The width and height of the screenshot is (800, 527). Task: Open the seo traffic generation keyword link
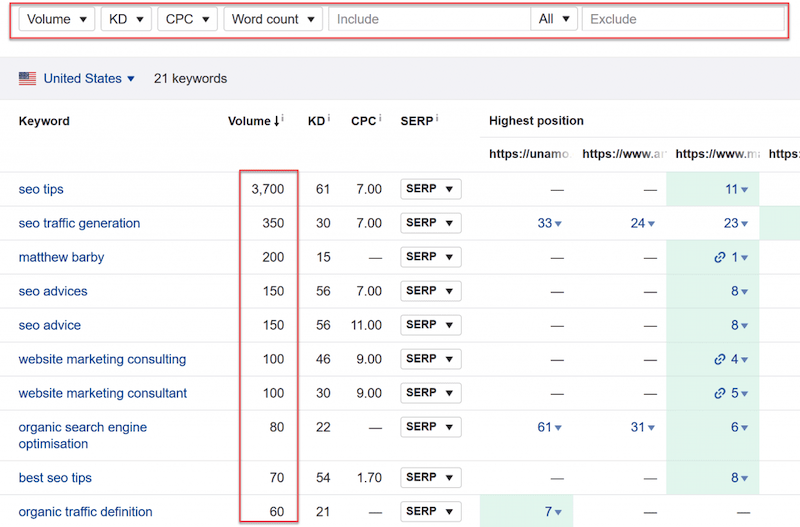79,223
